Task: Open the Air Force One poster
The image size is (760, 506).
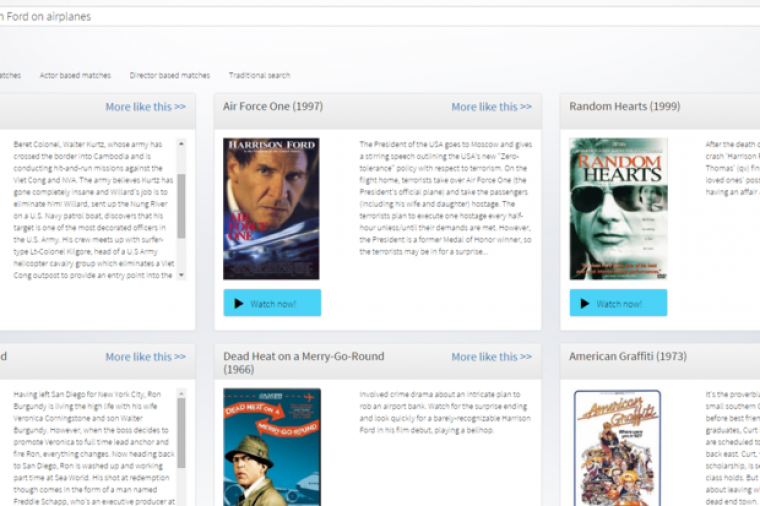Action: (x=271, y=209)
